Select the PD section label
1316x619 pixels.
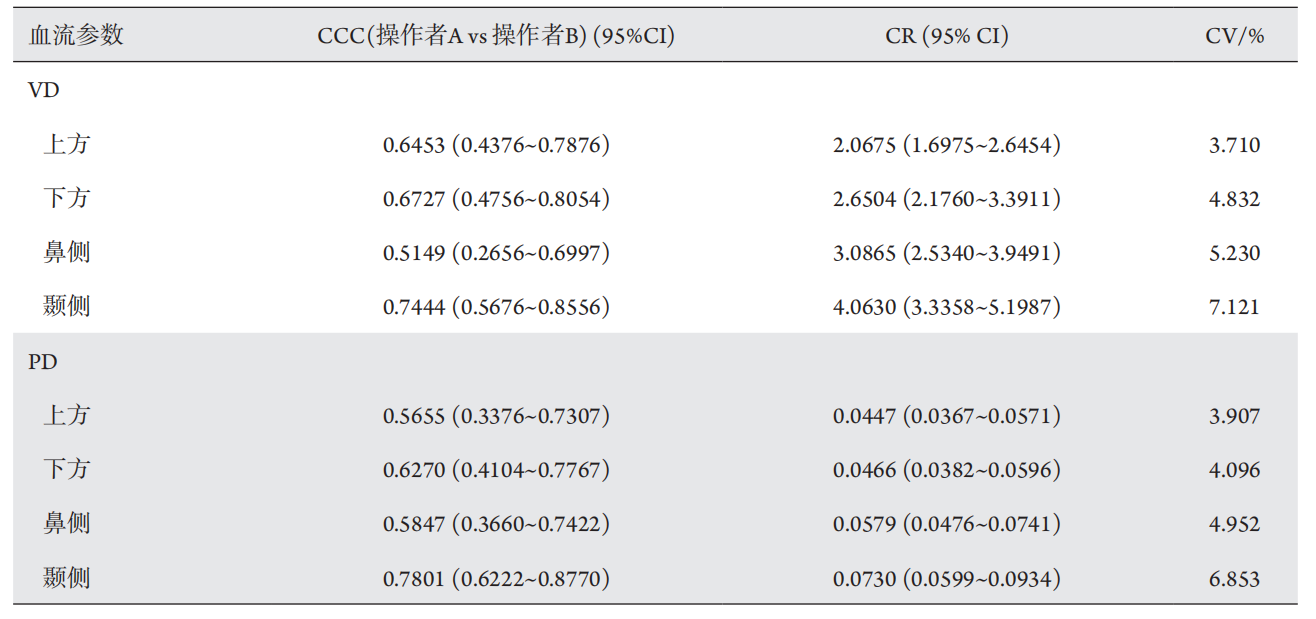point(43,362)
